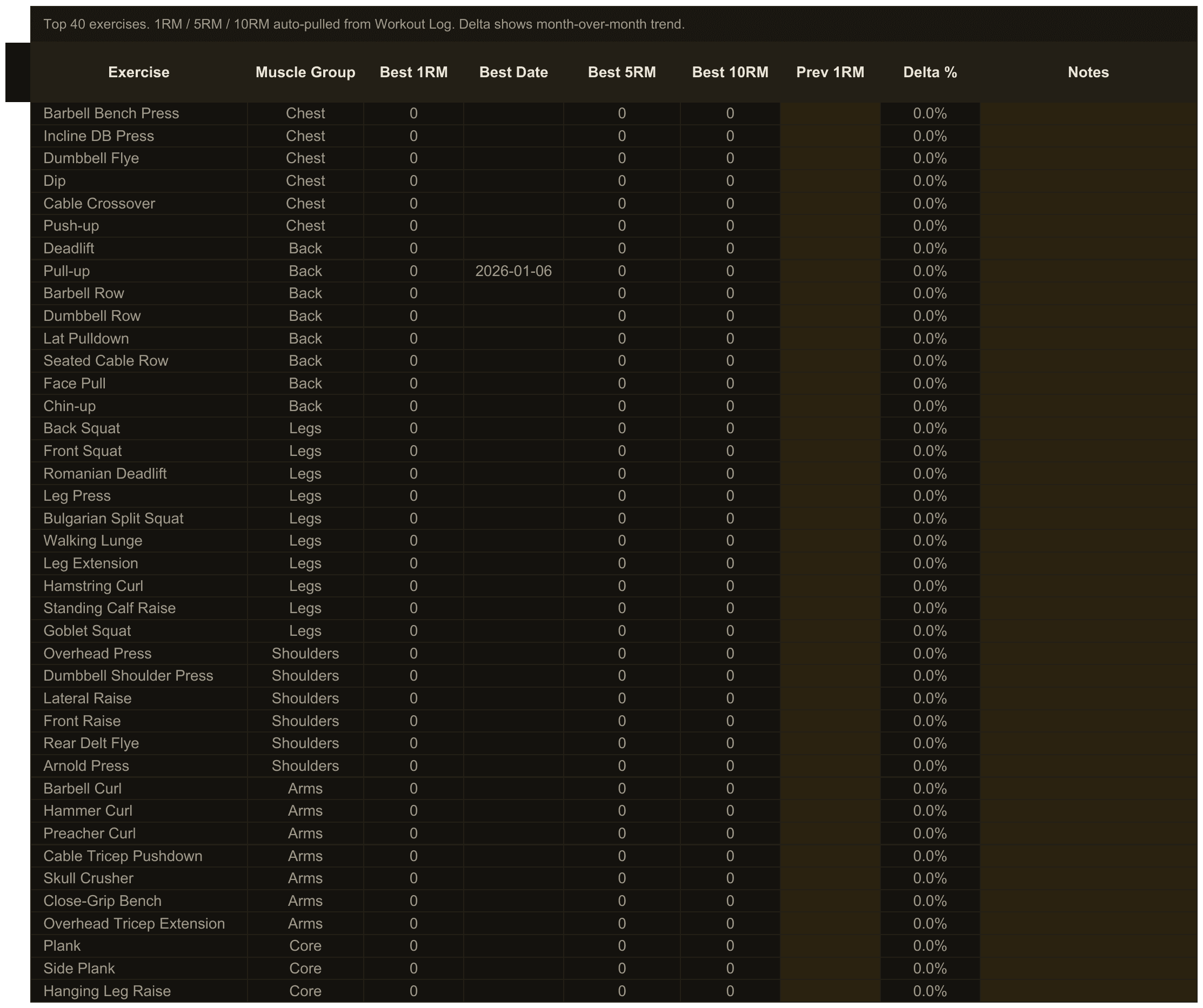This screenshot has height=1008, width=1203.
Task: Select the Arnold Press cell
Action: [x=139, y=766]
